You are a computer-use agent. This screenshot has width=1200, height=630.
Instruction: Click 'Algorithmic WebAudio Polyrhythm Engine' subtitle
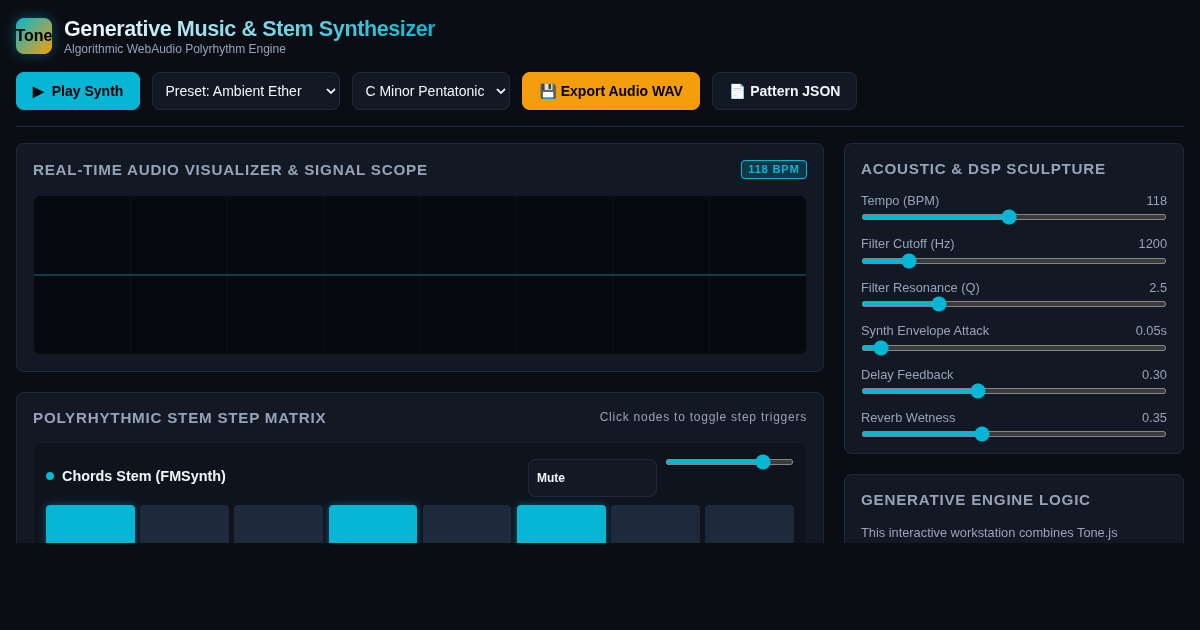[x=175, y=49]
